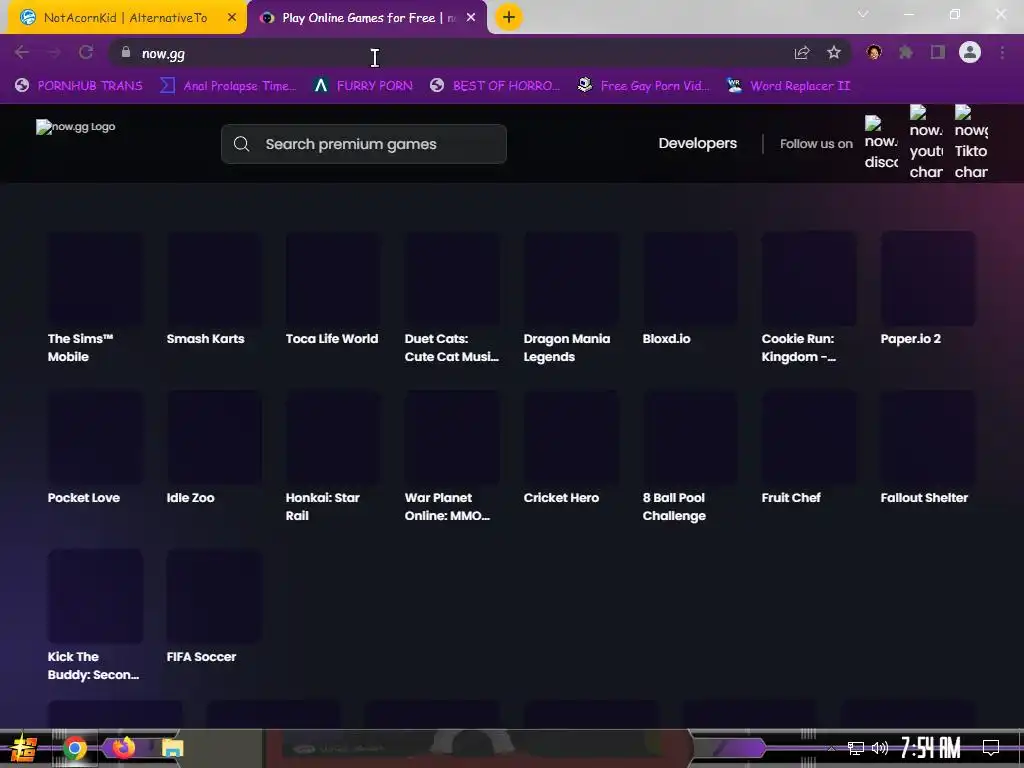Select thumbnail above FIFA Soccer
Image resolution: width=1024 pixels, height=768 pixels.
(214, 596)
